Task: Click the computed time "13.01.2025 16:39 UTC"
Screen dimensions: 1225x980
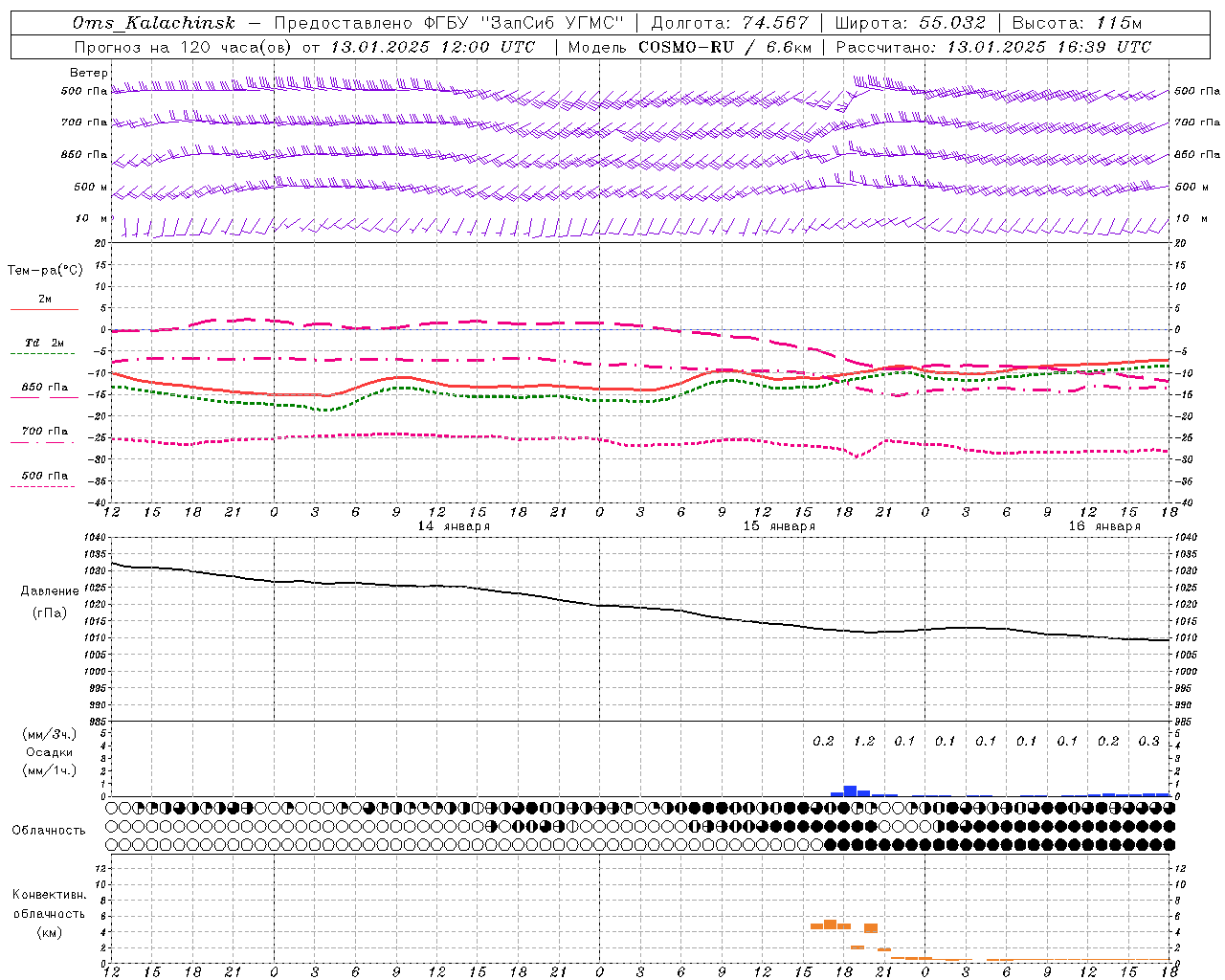Action: [x=1049, y=47]
